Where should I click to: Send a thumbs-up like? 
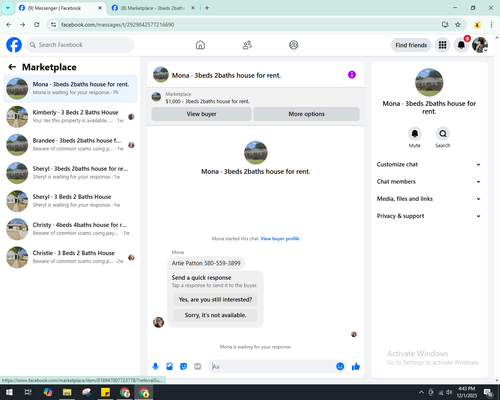click(x=356, y=367)
